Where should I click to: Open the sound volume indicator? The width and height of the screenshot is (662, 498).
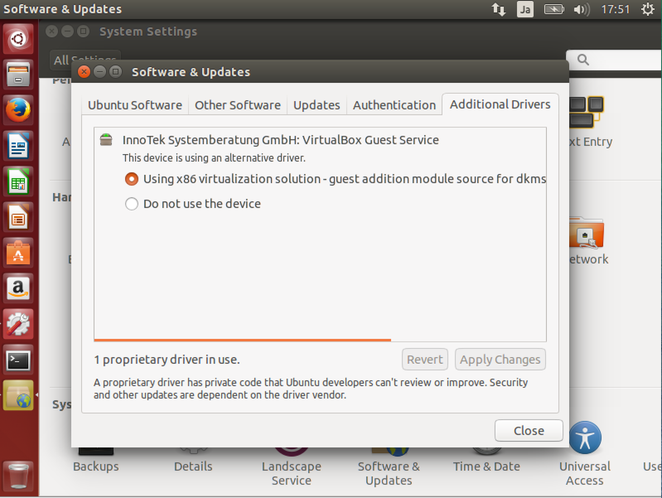pyautogui.click(x=581, y=9)
